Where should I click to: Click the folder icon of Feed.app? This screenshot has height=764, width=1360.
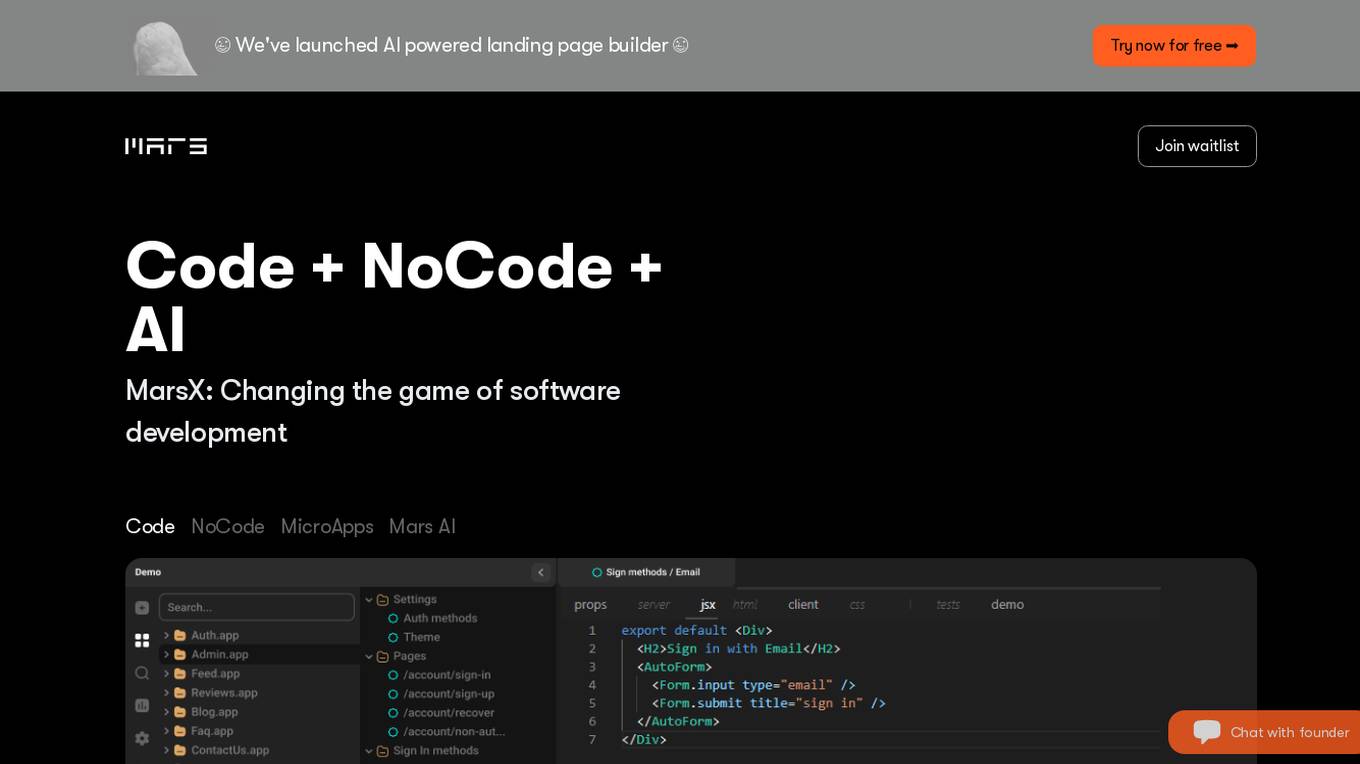coord(180,674)
